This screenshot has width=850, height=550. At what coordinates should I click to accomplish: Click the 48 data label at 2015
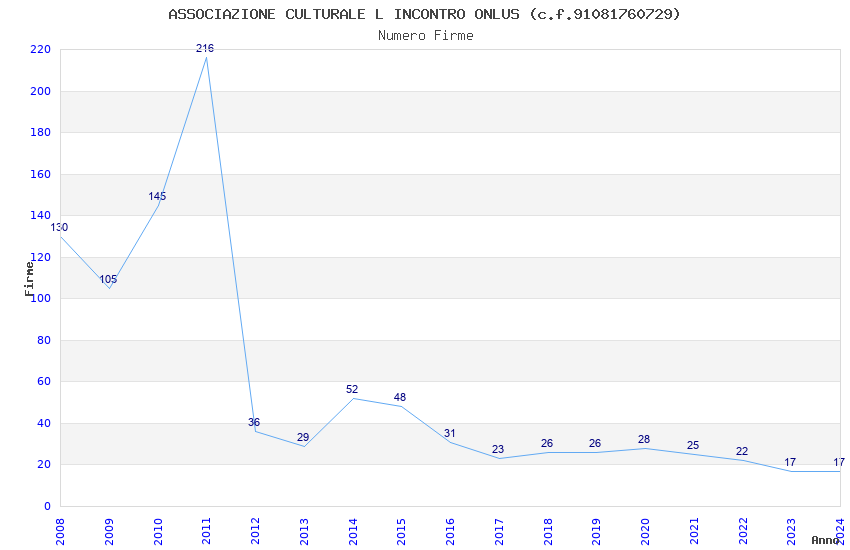point(400,397)
